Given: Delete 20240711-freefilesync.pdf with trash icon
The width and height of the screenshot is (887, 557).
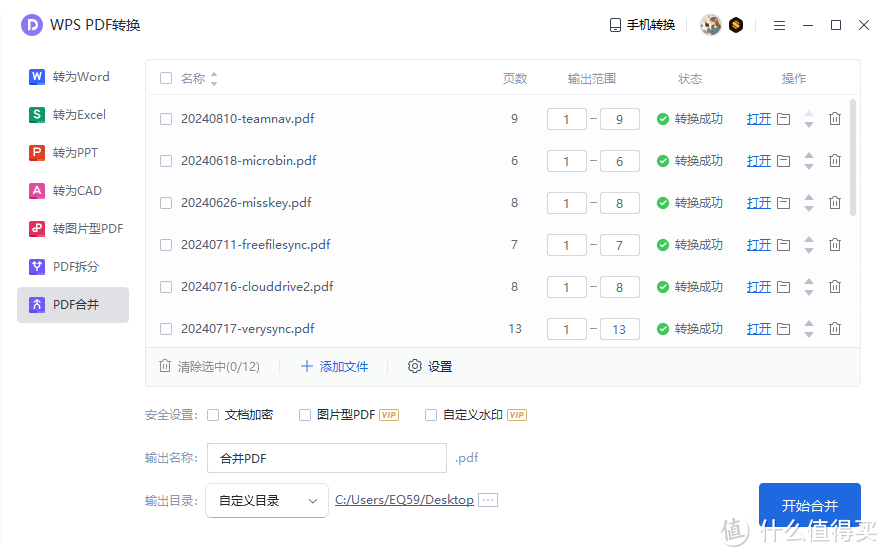Looking at the screenshot, I should (835, 244).
